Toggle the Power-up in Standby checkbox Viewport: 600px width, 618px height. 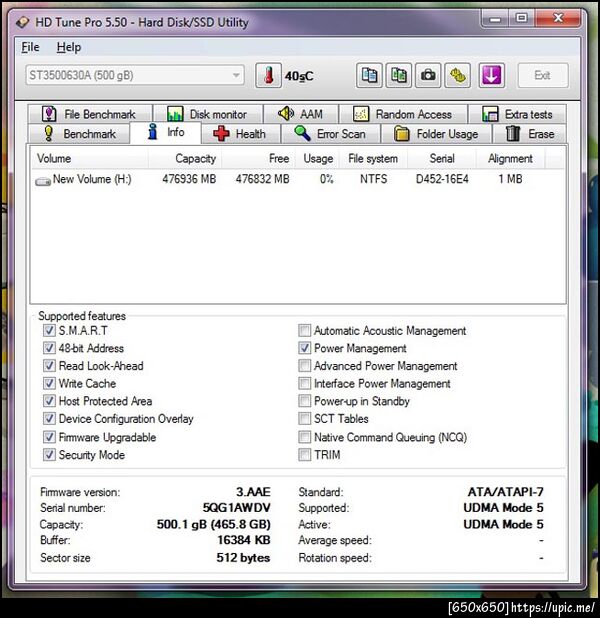tap(304, 401)
